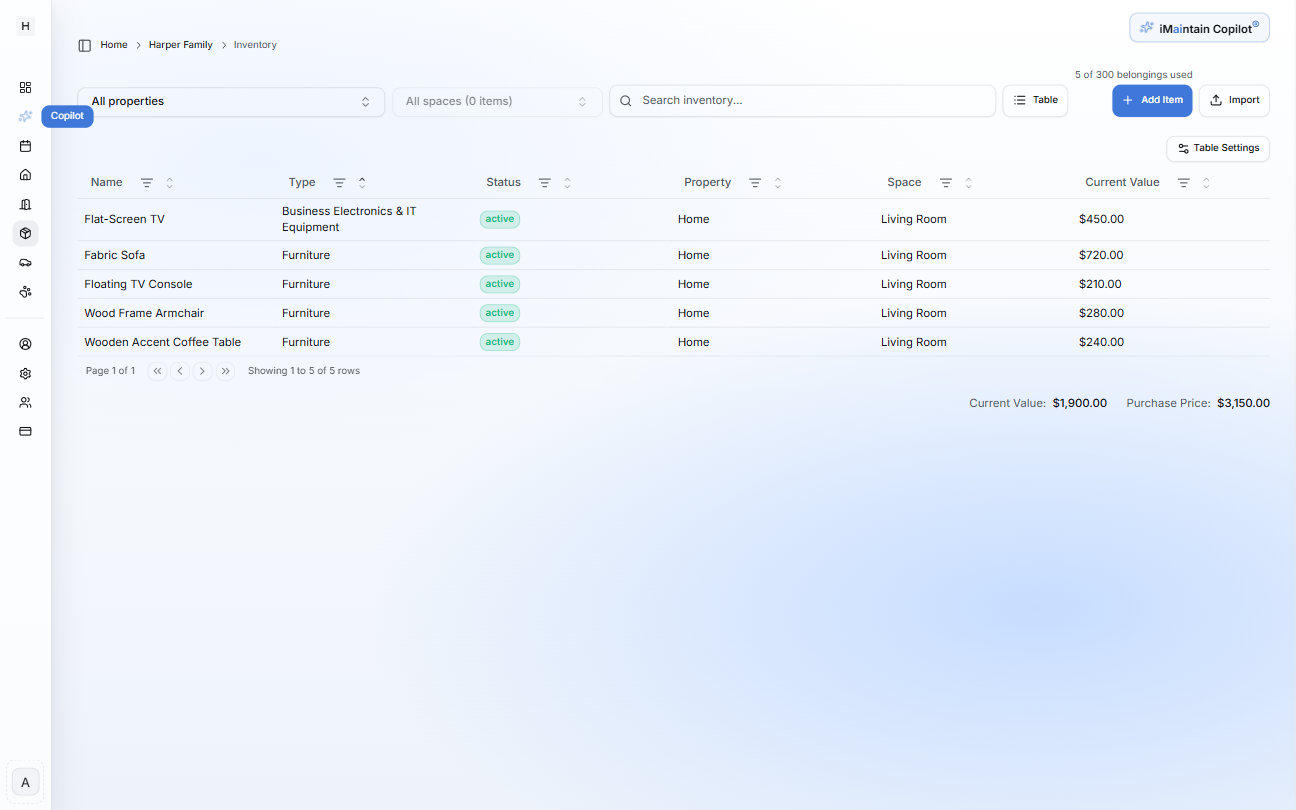Open the account profile icon in sidebar
This screenshot has height=810, width=1296.
25,343
